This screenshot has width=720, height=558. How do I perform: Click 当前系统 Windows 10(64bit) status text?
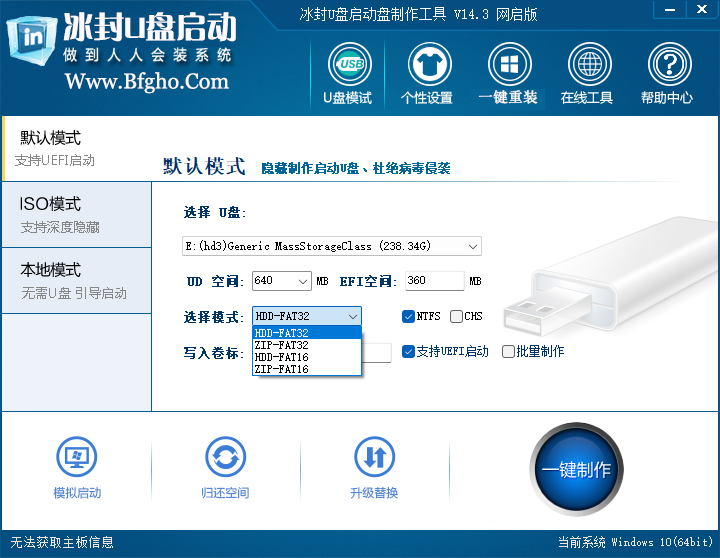pyautogui.click(x=636, y=542)
